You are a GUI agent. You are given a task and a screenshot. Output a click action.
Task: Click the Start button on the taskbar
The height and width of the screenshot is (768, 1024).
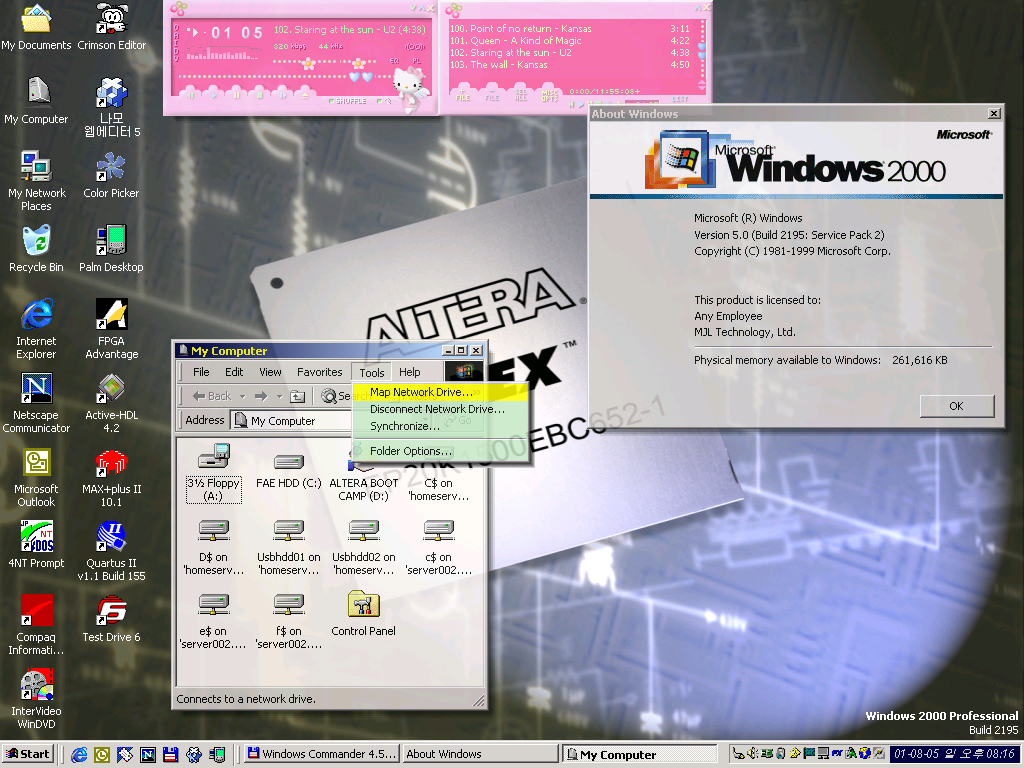28,755
